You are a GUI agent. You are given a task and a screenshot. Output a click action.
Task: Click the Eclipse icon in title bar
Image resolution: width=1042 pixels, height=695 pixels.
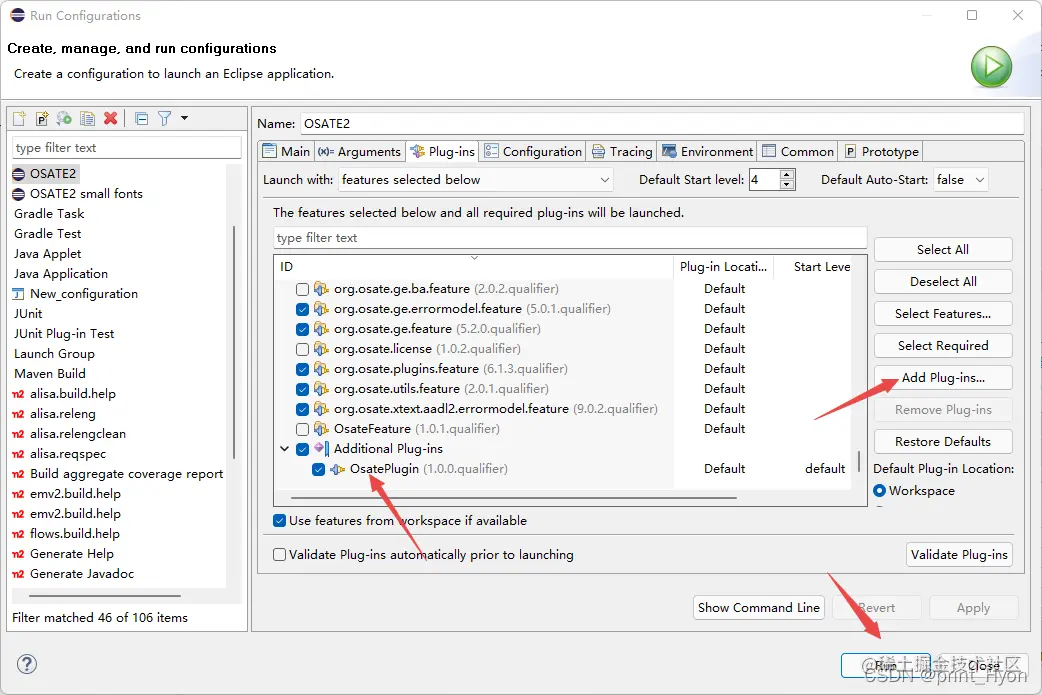click(x=17, y=15)
